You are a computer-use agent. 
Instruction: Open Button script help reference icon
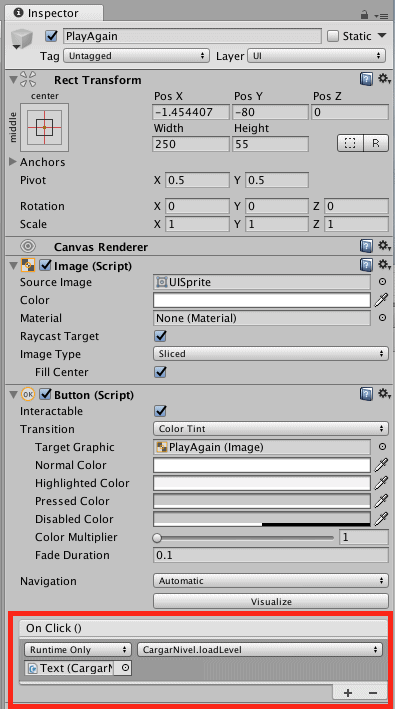coord(366,394)
